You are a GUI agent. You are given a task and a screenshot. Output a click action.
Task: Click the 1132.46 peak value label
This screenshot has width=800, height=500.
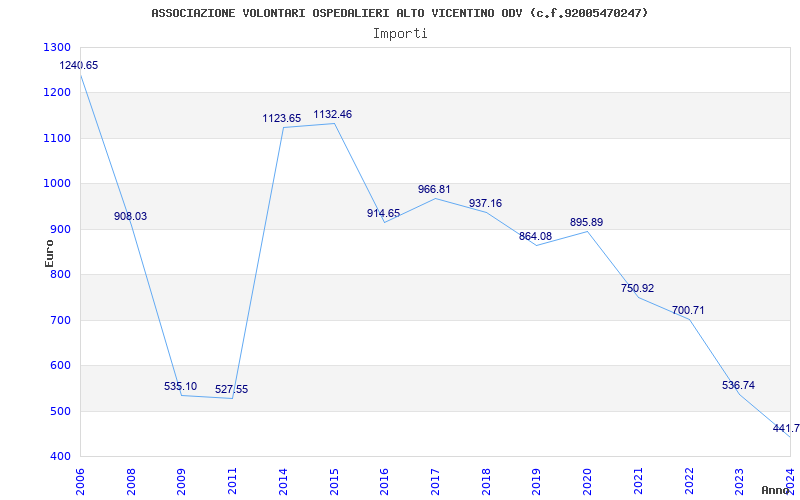[333, 114]
